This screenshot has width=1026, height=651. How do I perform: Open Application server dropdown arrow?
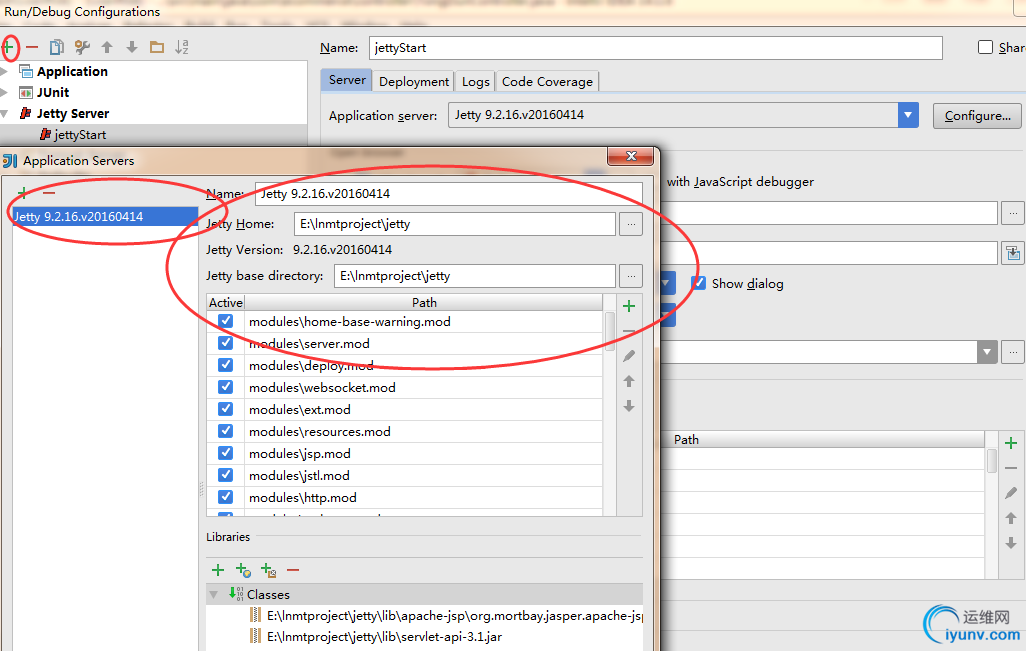click(x=908, y=115)
